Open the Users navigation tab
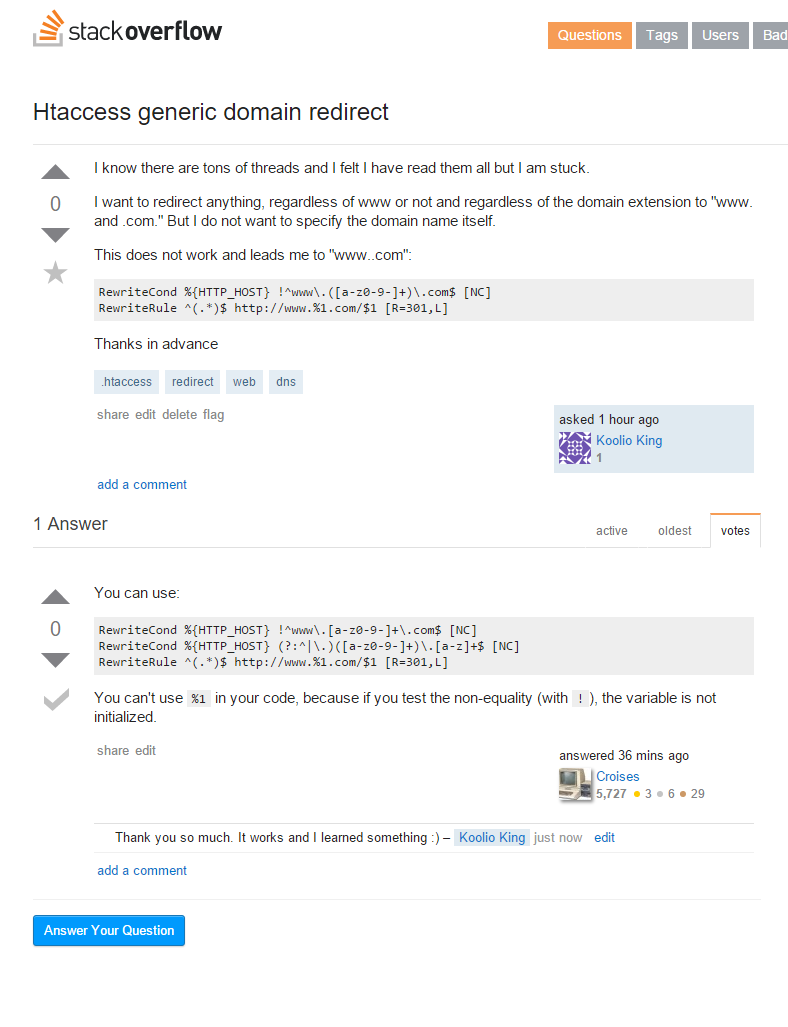 coord(720,35)
